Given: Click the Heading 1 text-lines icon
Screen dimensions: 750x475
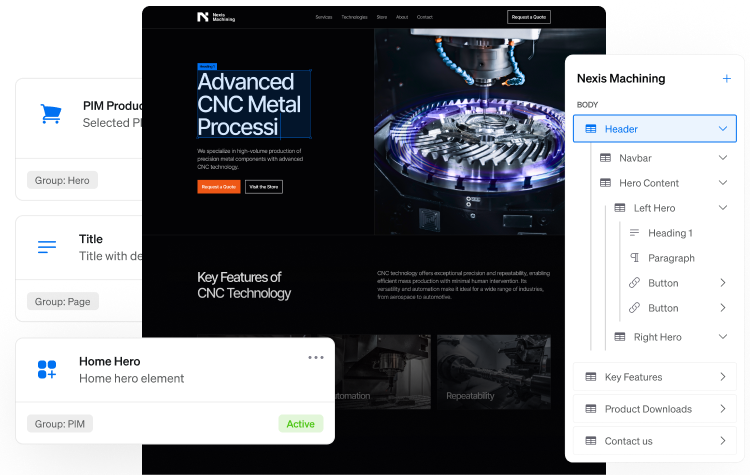Looking at the screenshot, I should 634,232.
